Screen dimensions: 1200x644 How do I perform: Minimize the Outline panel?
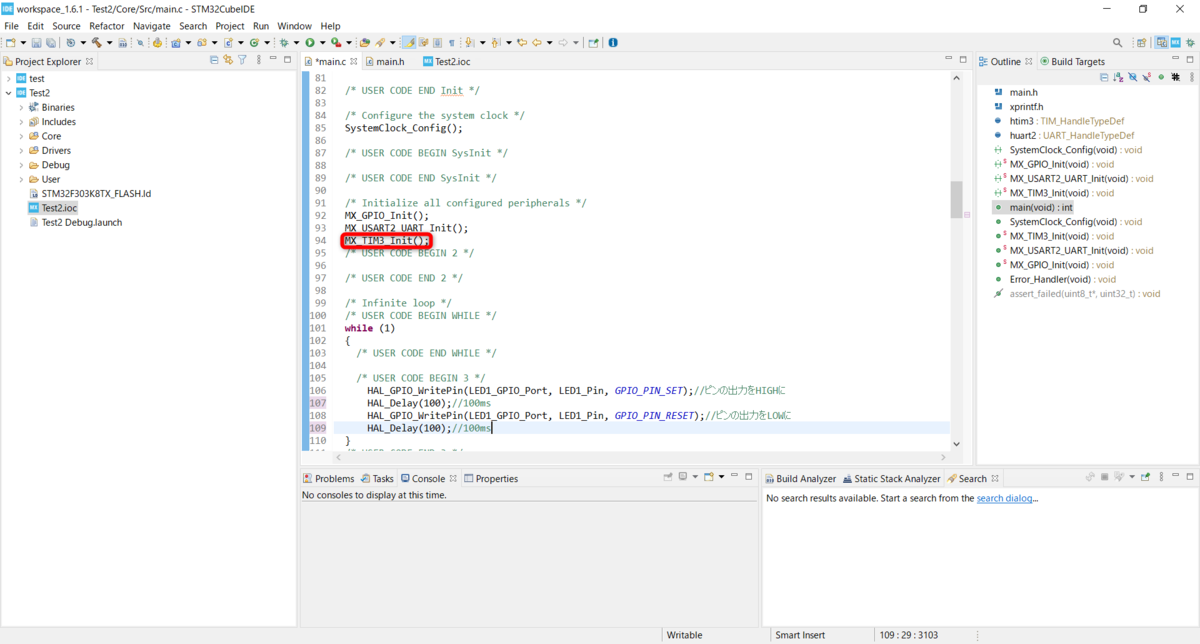point(1175,58)
